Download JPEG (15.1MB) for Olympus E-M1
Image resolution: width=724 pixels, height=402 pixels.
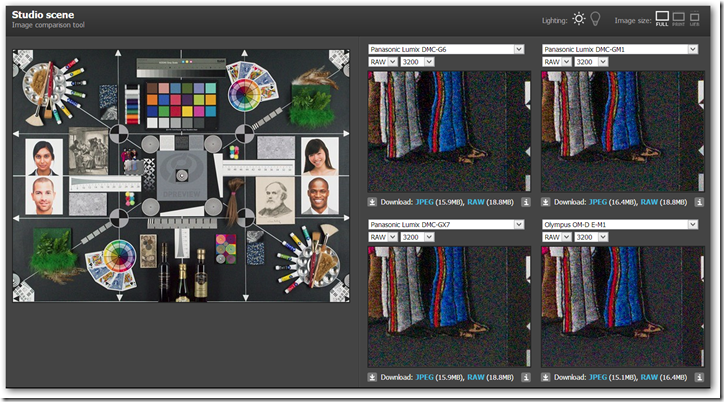[x=598, y=378]
